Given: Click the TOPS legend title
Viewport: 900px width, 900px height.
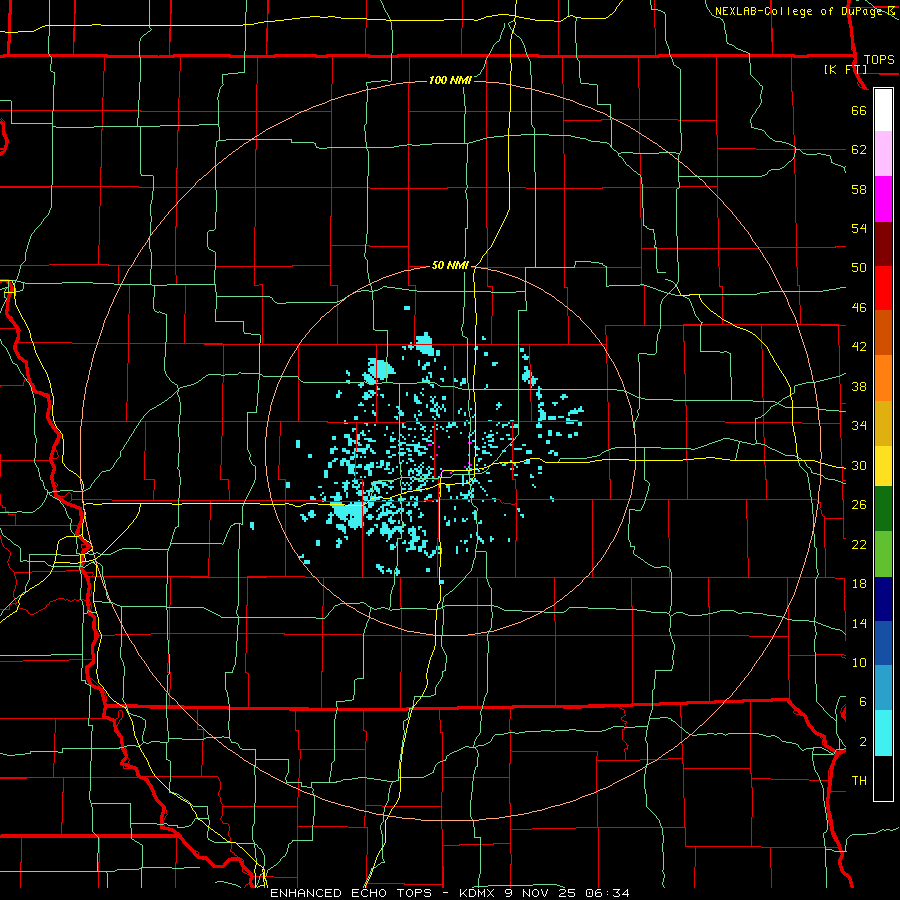Looking at the screenshot, I should pyautogui.click(x=878, y=60).
